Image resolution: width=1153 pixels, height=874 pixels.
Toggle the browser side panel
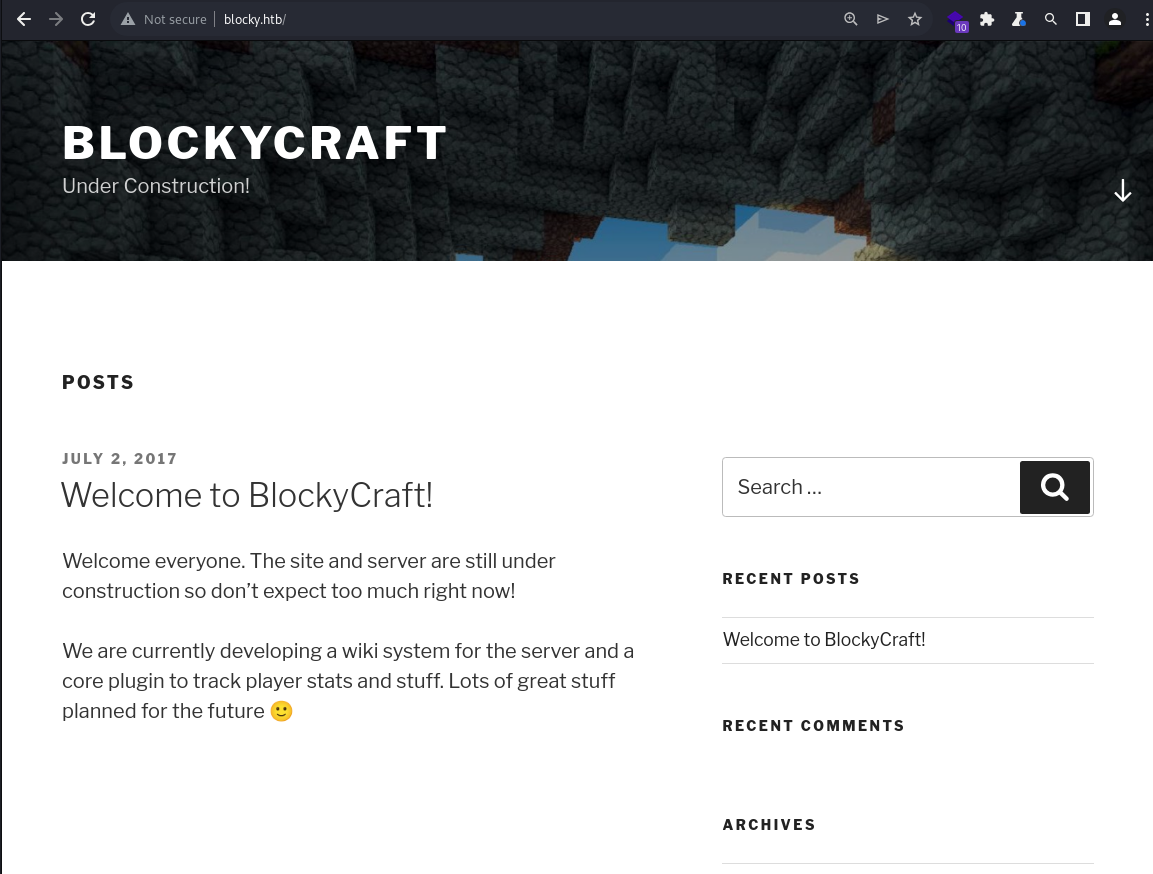[x=1082, y=19]
